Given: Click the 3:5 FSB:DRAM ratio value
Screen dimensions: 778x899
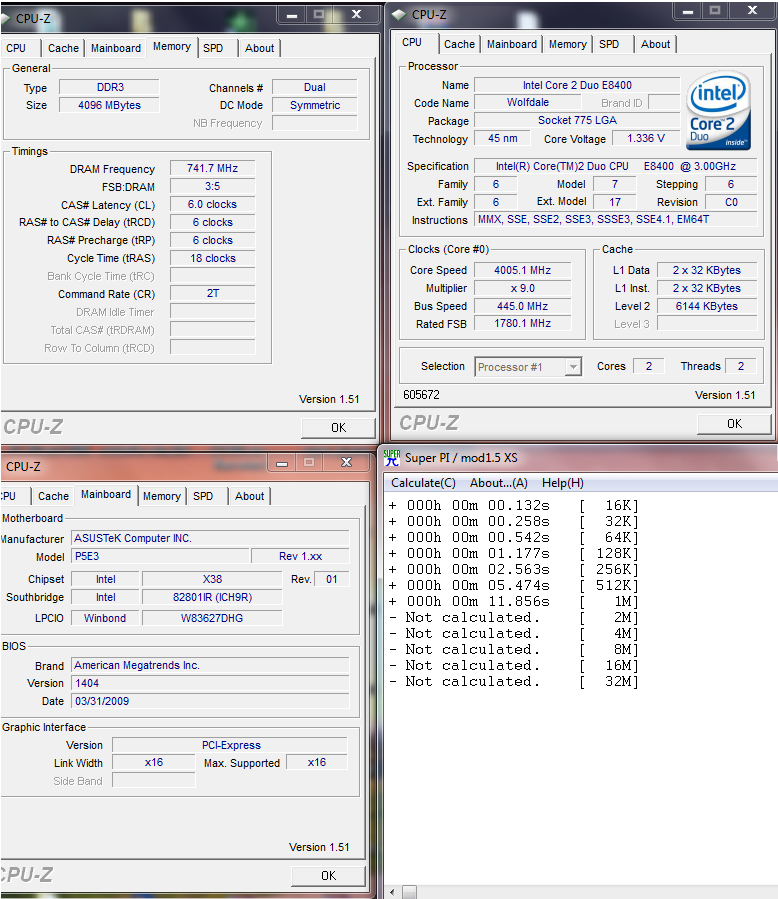Looking at the screenshot, I should point(212,186).
